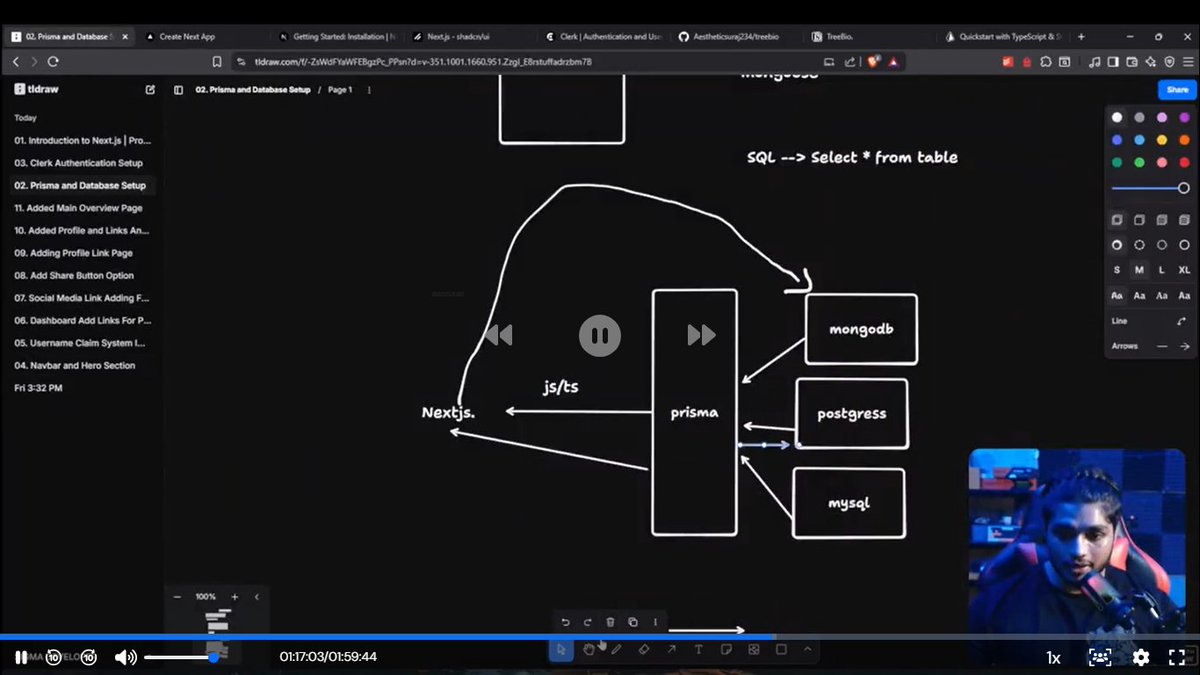
Task: Zoom out with the minus button
Action: (177, 597)
